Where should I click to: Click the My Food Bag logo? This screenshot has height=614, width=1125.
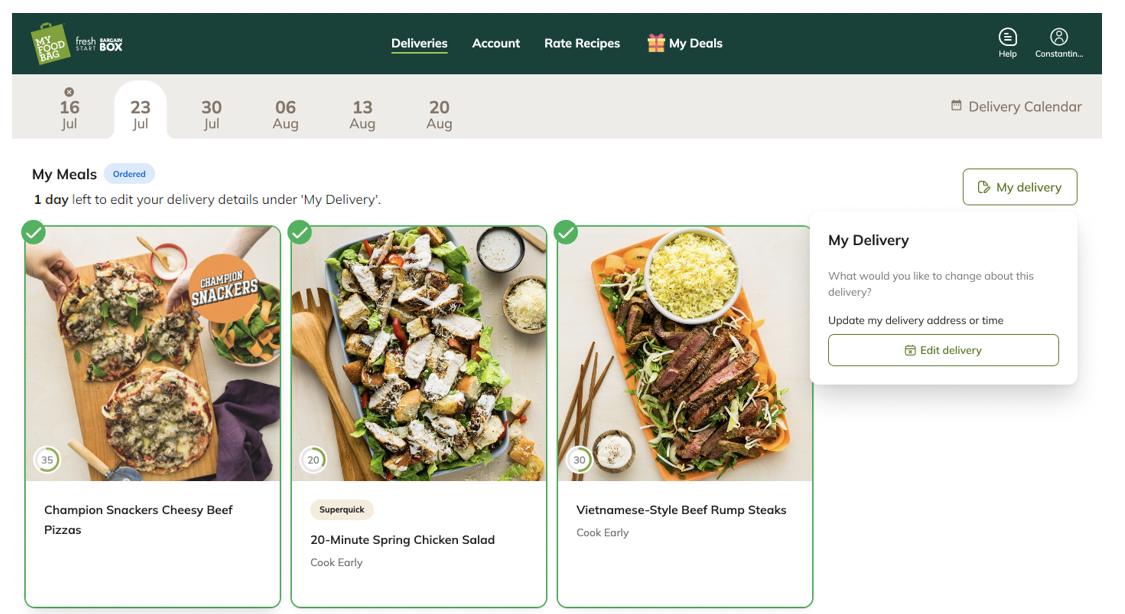pos(50,44)
